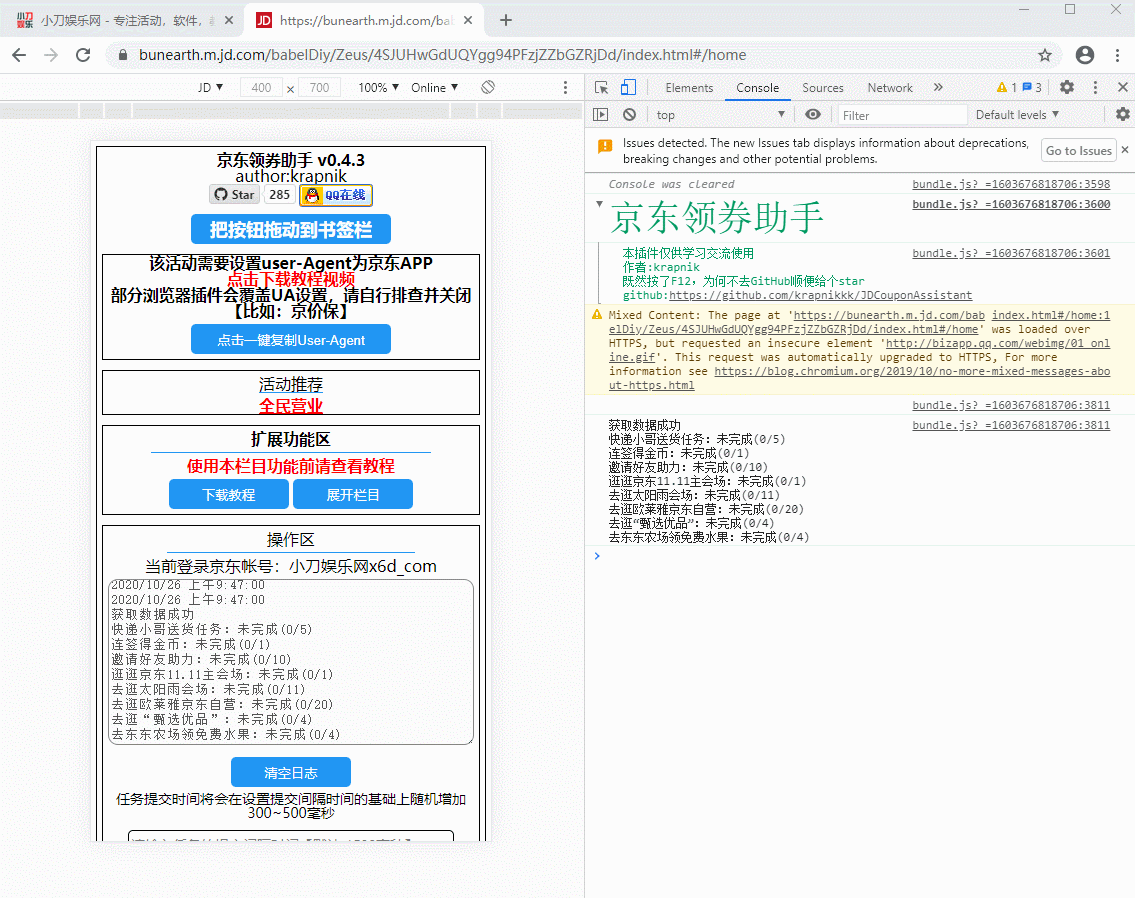Click the QQ在线 support icon on the page

(335, 194)
